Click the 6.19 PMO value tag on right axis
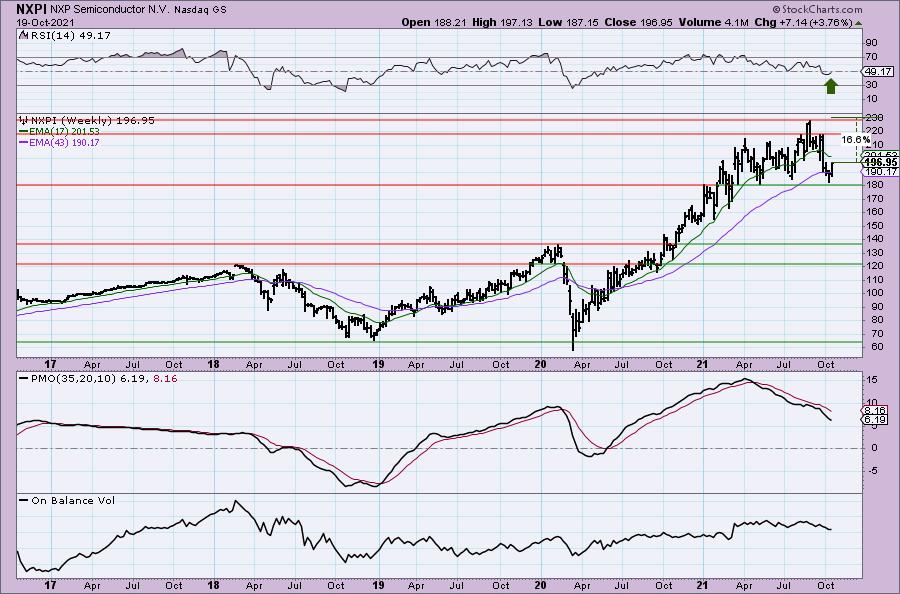This screenshot has width=900, height=594. tap(875, 420)
